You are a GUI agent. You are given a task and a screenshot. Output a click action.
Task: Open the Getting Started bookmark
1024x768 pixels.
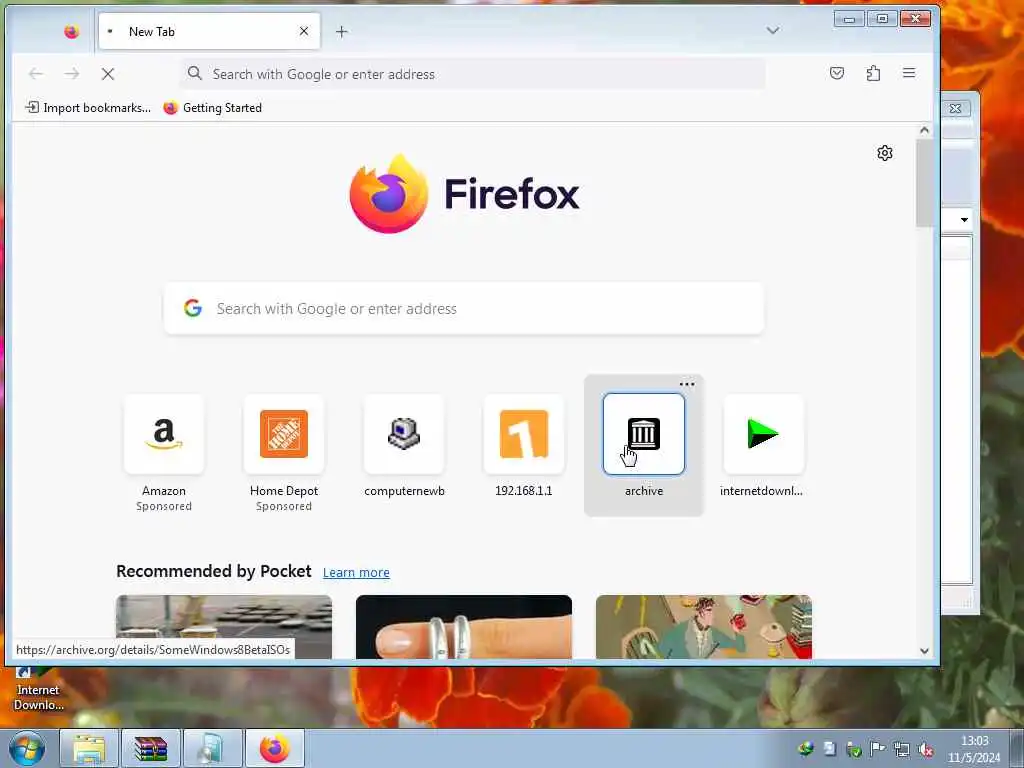point(212,108)
